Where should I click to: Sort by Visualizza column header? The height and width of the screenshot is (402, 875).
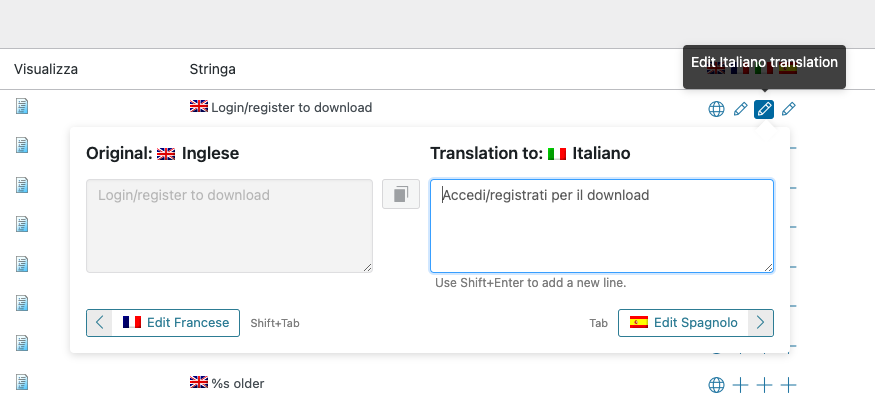click(46, 69)
